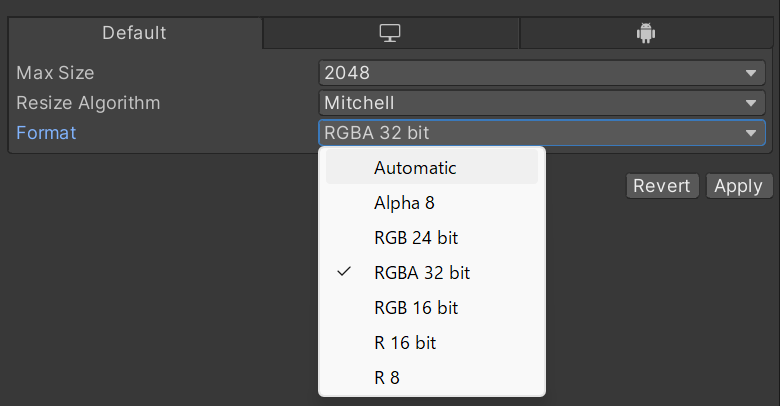Switch to the standalone monitor platform tab
The height and width of the screenshot is (406, 780).
(390, 33)
